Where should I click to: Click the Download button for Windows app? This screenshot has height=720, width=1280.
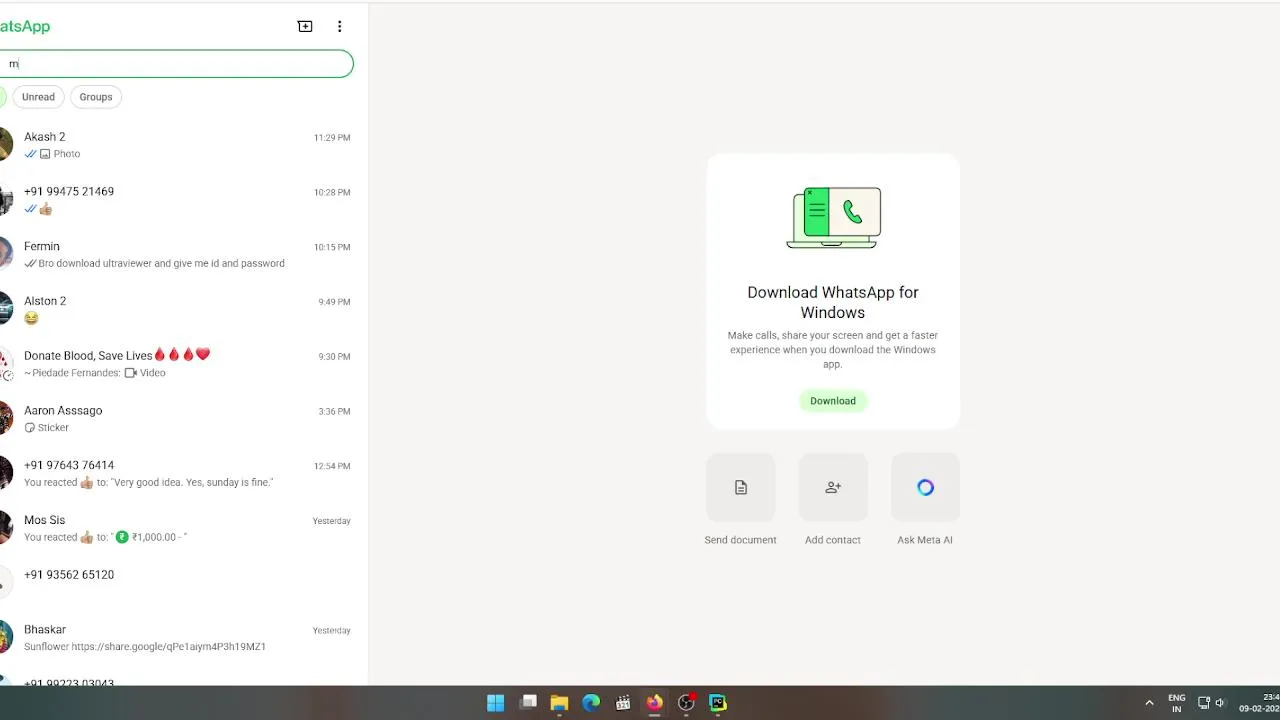(833, 401)
